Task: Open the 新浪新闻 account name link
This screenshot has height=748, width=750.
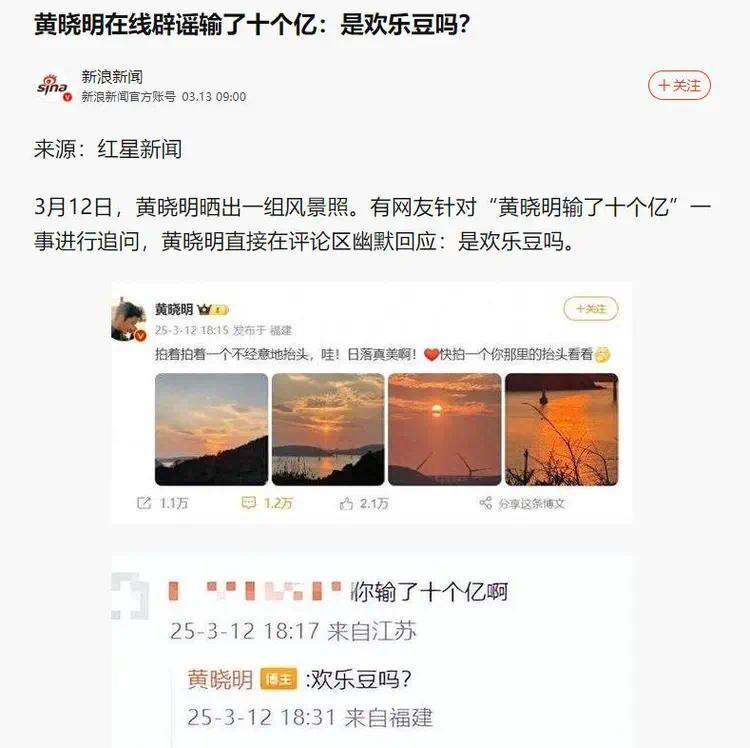Action: coord(112,77)
